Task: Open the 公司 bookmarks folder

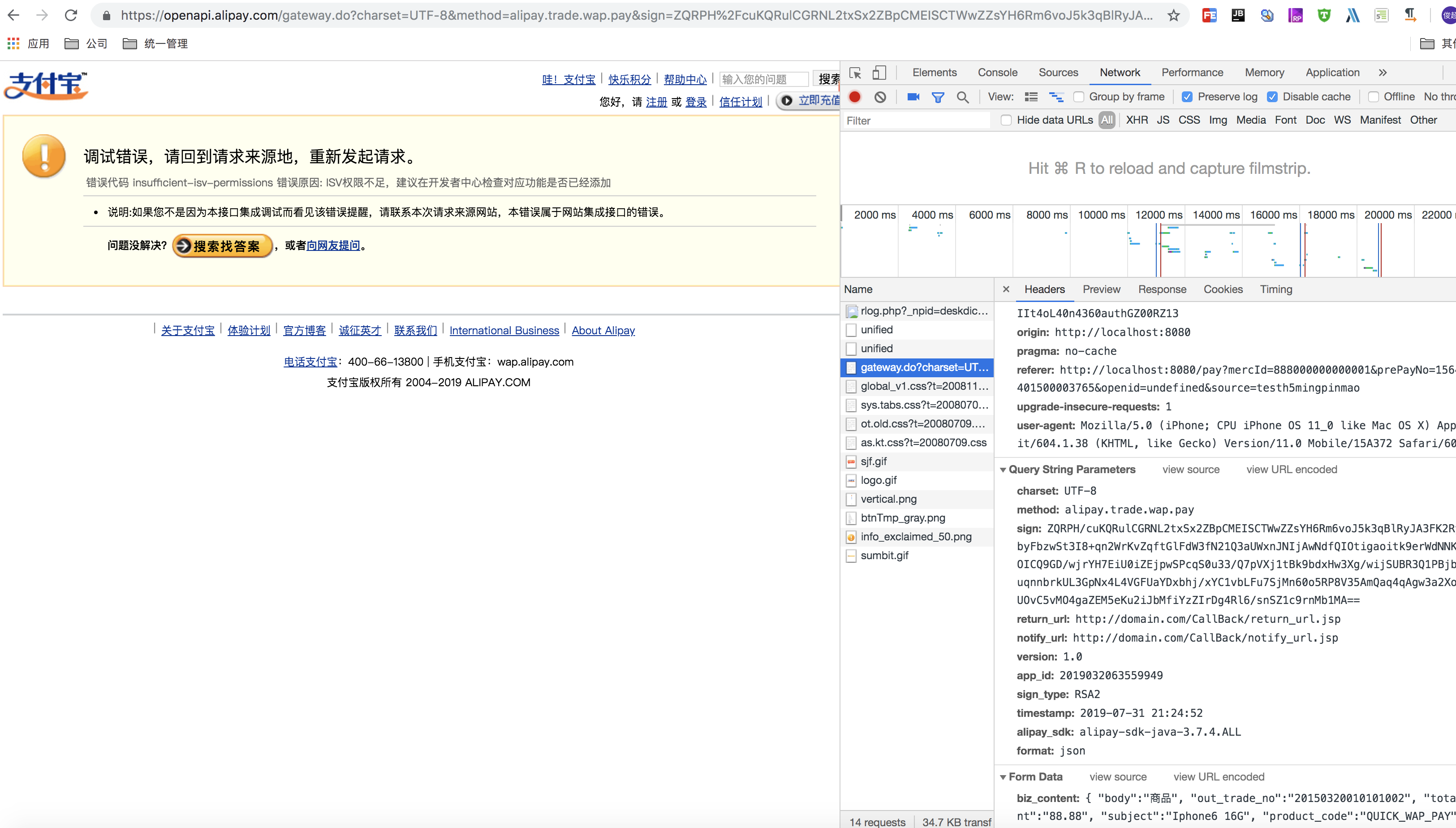Action: (86, 43)
